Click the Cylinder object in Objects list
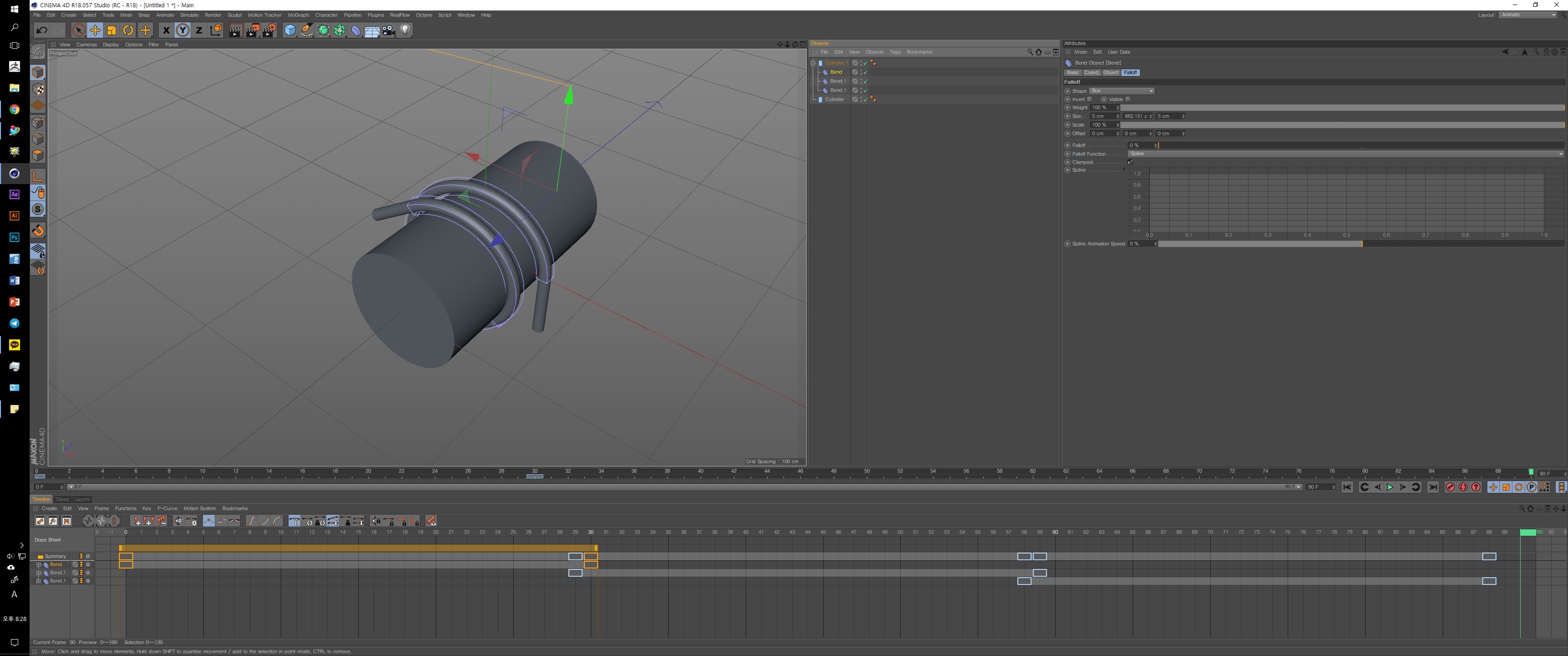The width and height of the screenshot is (1568, 656). coord(835,99)
